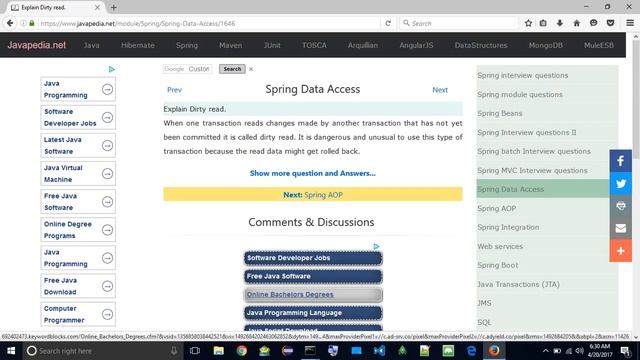This screenshot has width=640, height=360.
Task: Click the Javapedia.net site logo
Action: (36, 45)
